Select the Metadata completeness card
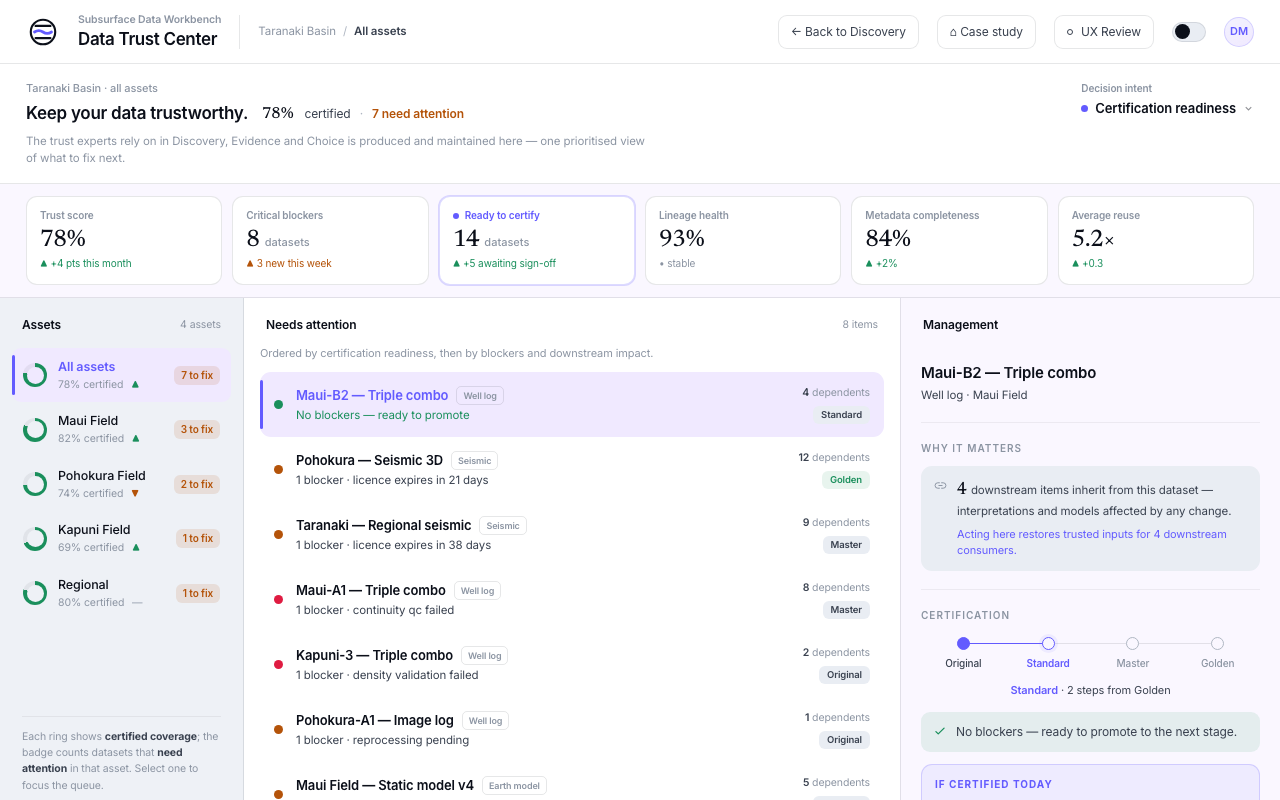Screen dimensions: 1280x800 coord(950,240)
